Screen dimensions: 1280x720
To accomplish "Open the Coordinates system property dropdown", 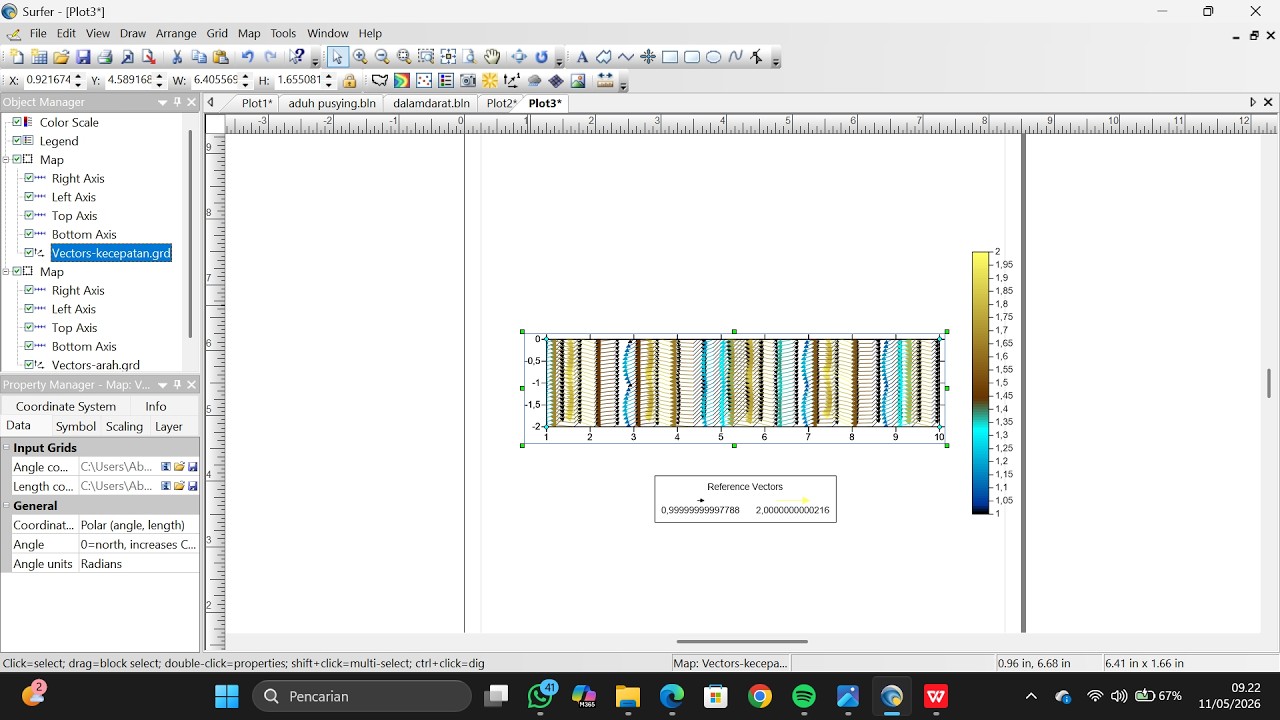I will coord(138,525).
